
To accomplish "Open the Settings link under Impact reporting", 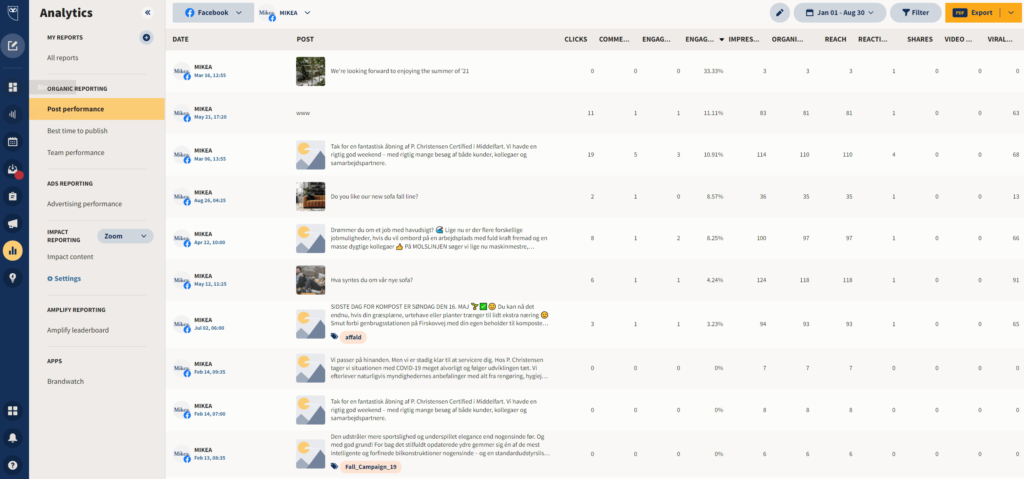I will coord(66,278).
